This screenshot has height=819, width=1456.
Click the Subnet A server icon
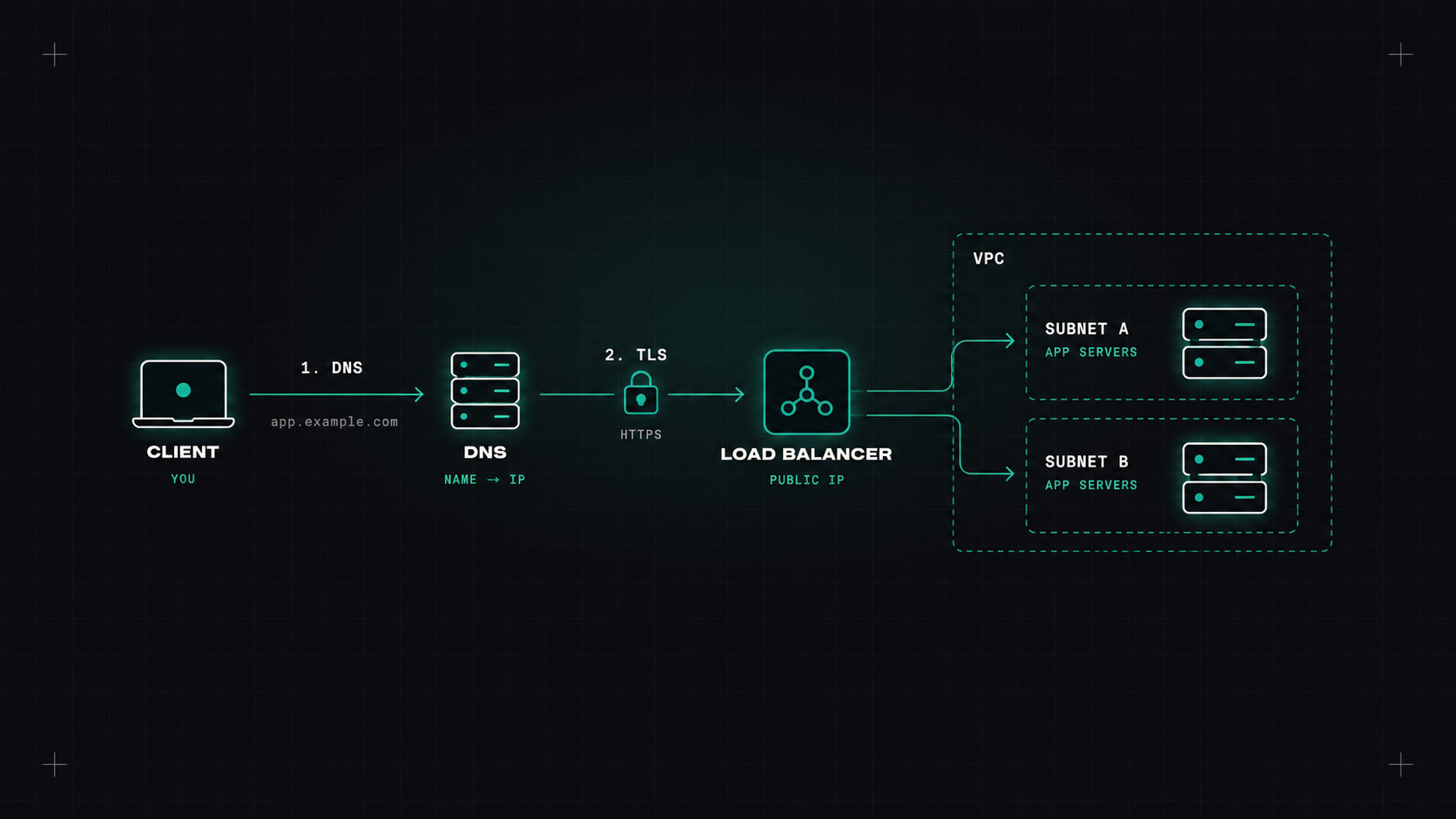pyautogui.click(x=1224, y=343)
